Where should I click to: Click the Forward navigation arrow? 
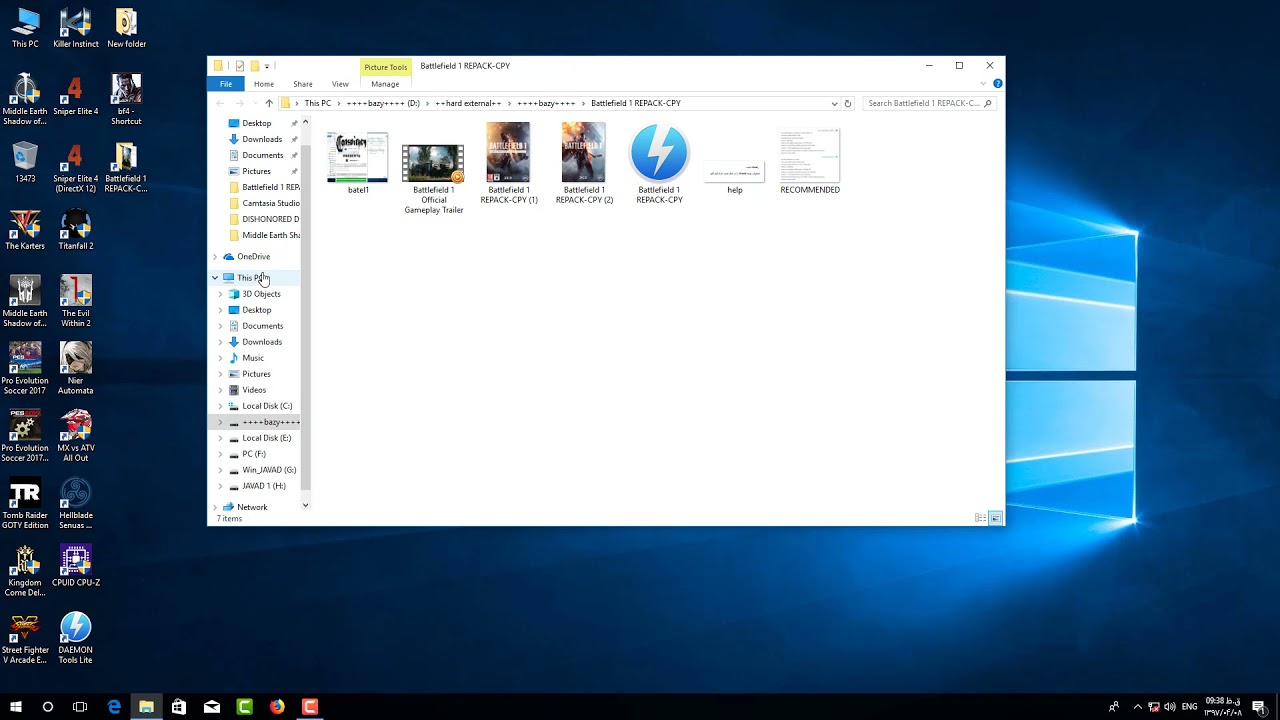tap(239, 103)
